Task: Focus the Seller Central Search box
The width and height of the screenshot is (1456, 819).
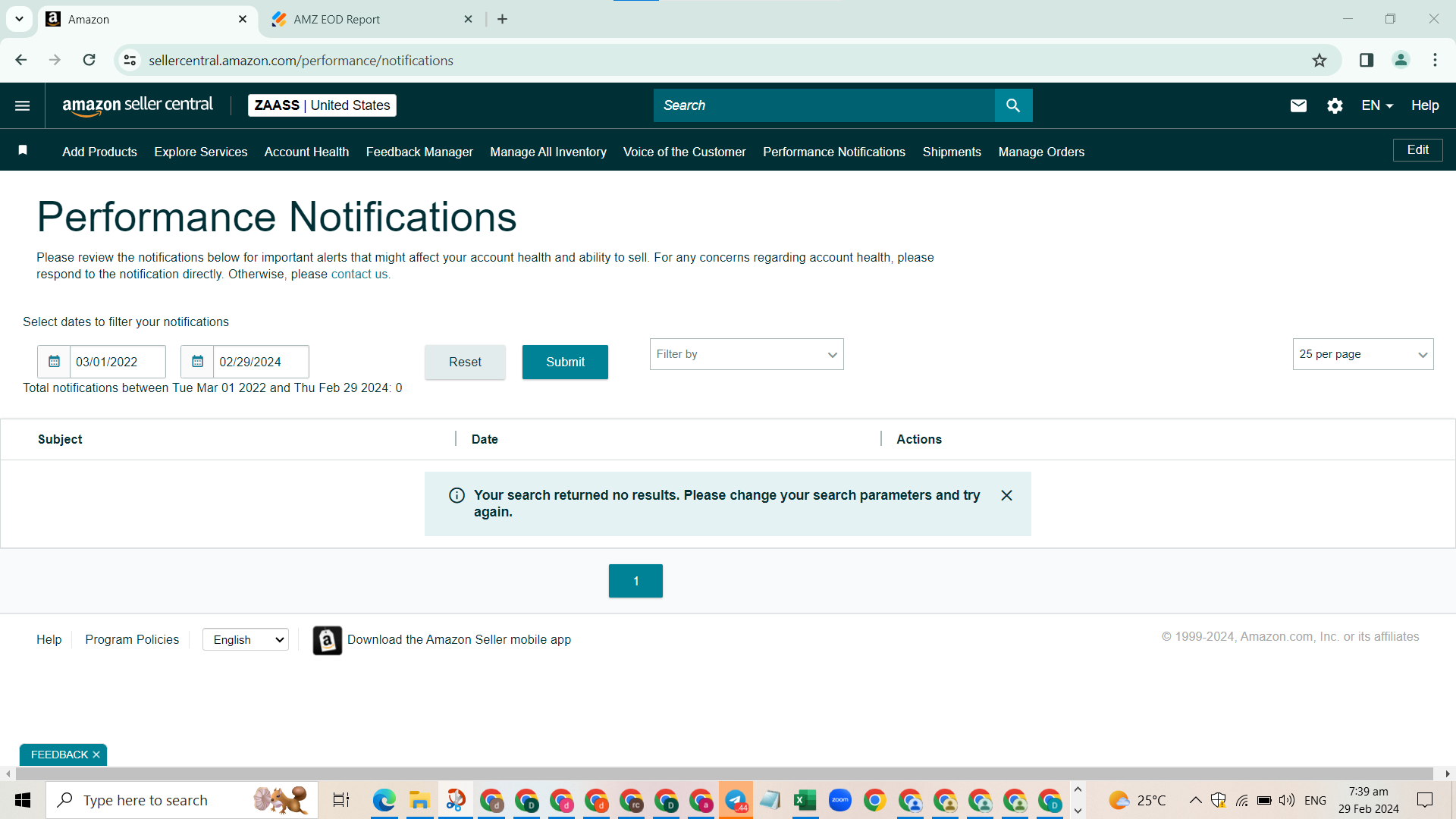Action: pos(824,105)
